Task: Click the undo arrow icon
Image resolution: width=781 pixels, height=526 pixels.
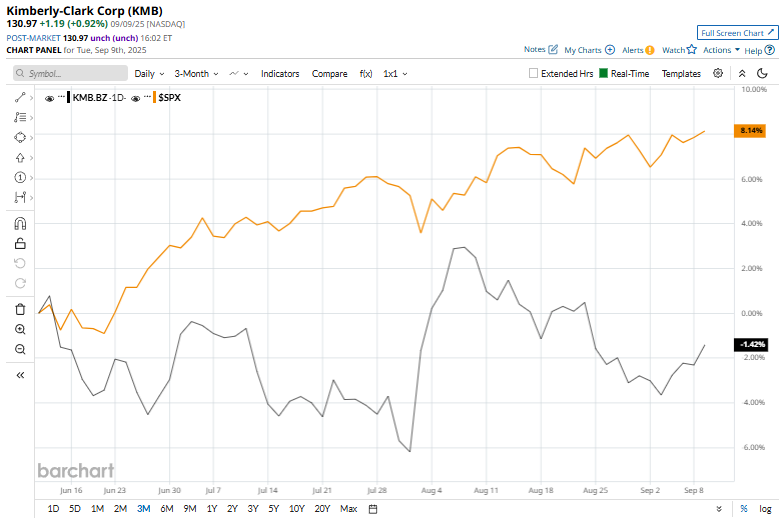Action: tap(20, 263)
